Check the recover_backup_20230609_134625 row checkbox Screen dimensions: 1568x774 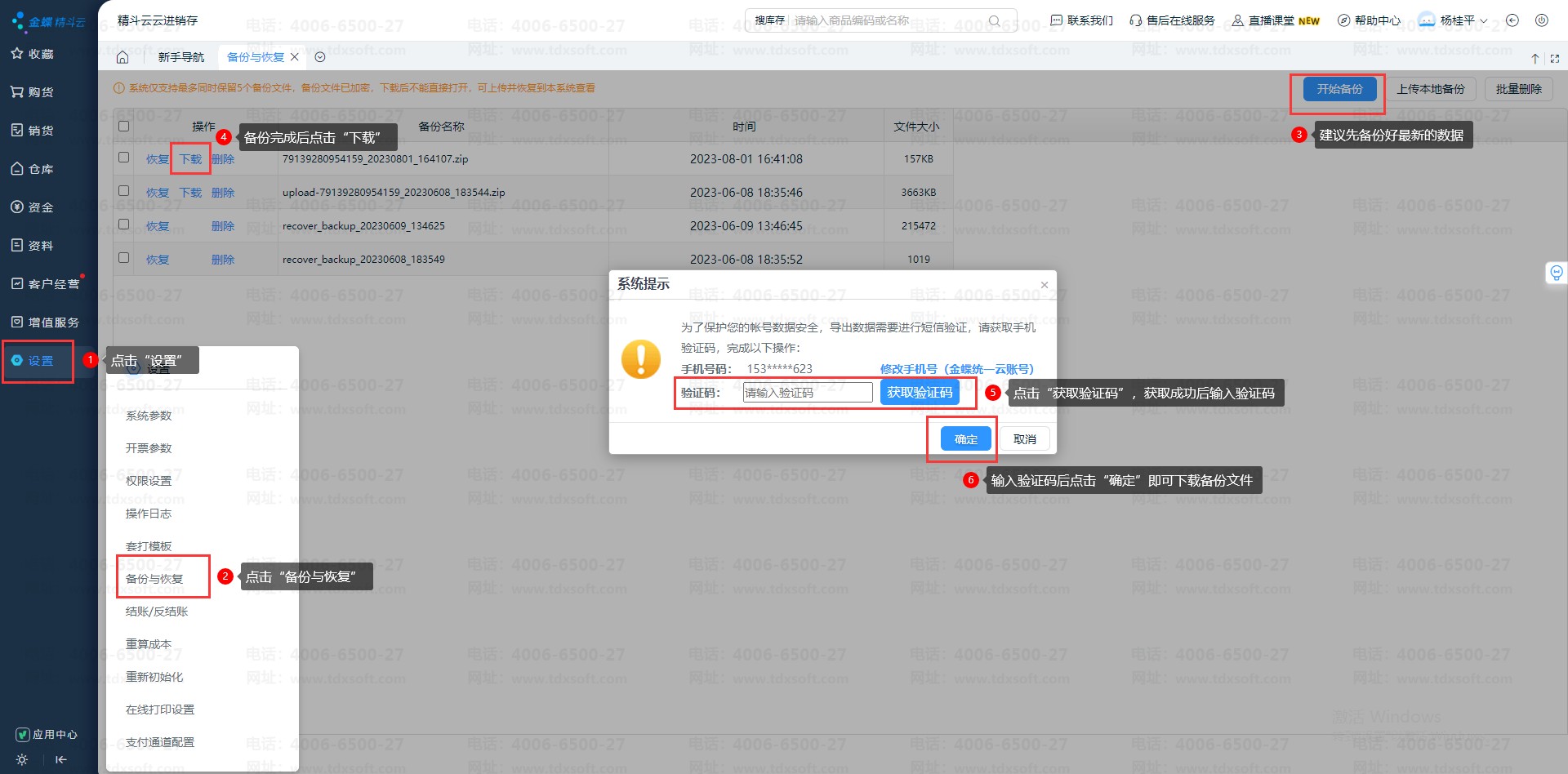click(124, 225)
